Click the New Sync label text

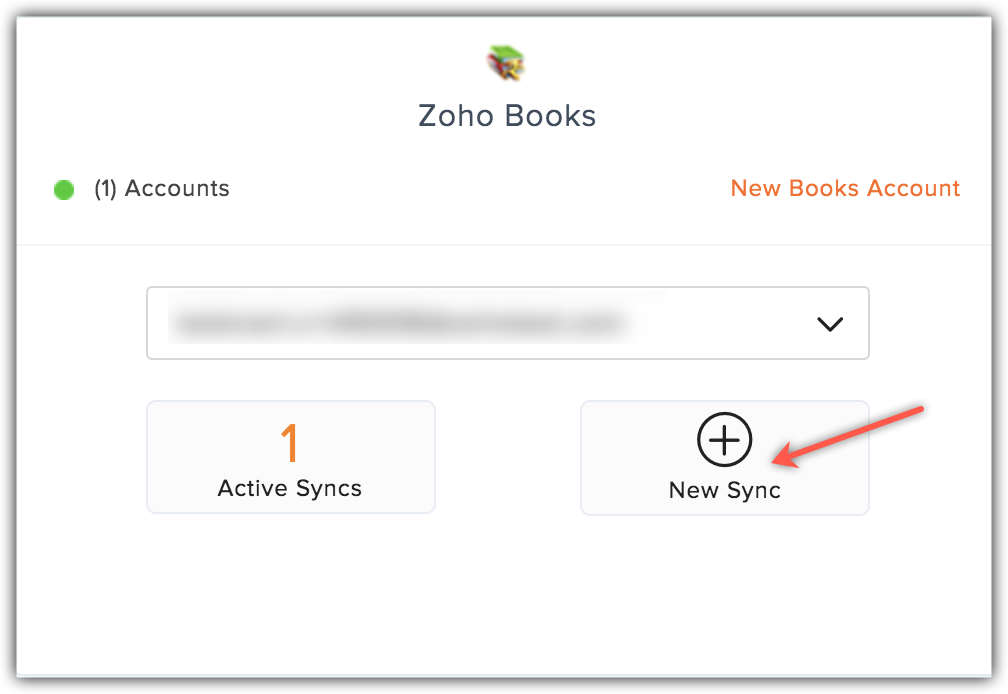(x=724, y=490)
